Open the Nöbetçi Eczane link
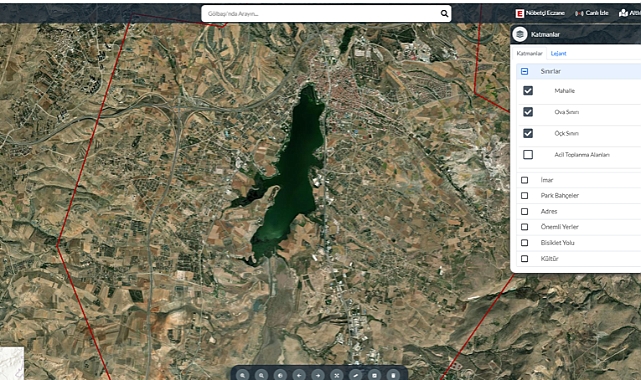 tap(540, 13)
